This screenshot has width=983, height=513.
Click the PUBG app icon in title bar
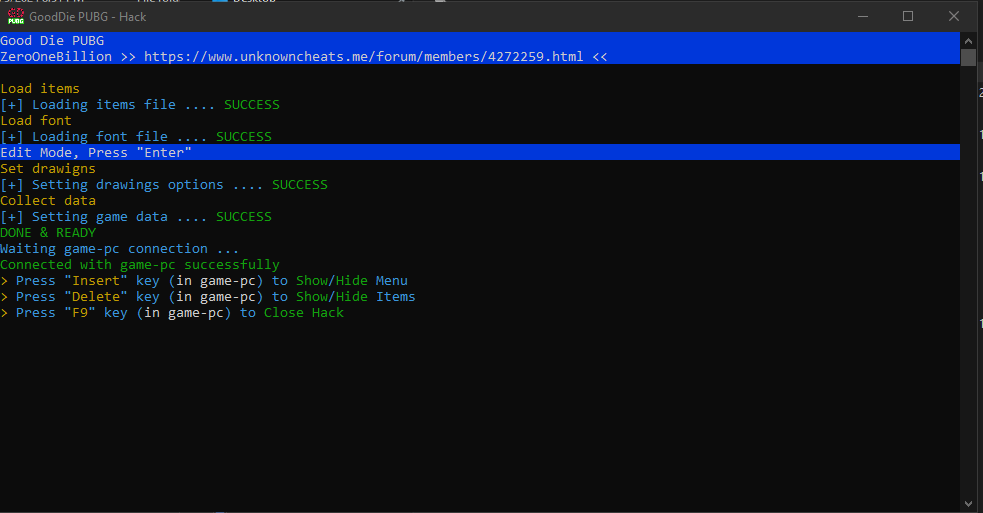(16, 16)
